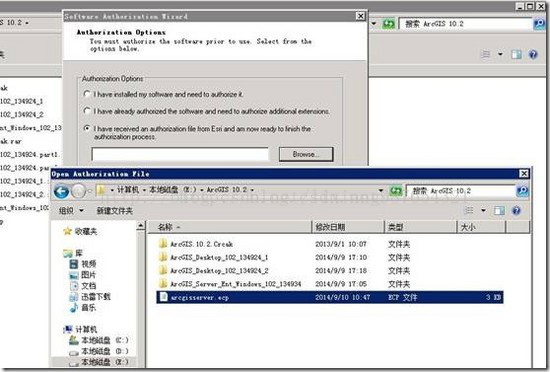Close the Software Authorization Wizard
Image resolution: width=550 pixels, height=372 pixels.
coord(360,16)
